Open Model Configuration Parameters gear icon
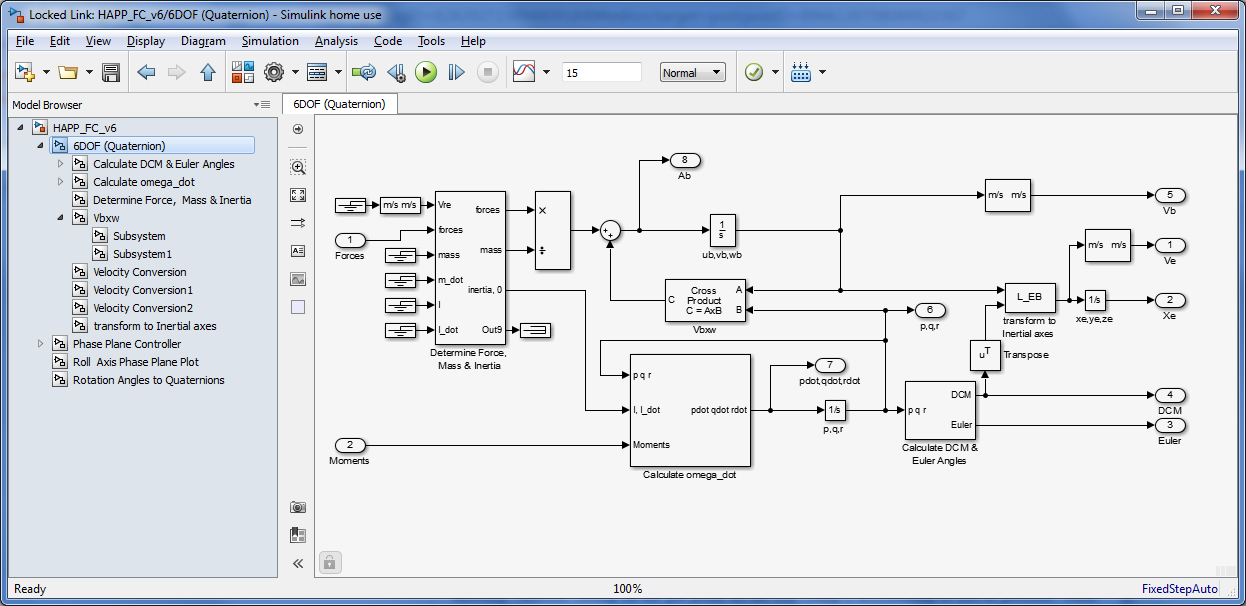Screen dimensions: 1246x606 click(274, 72)
